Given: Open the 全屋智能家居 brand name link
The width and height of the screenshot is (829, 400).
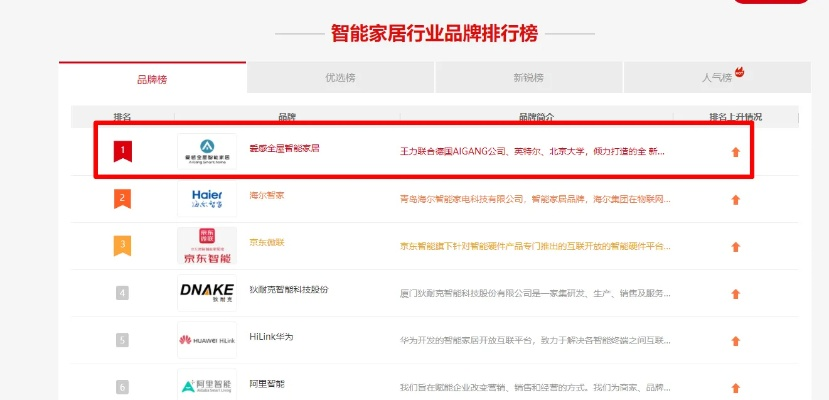Looking at the screenshot, I should tap(284, 148).
